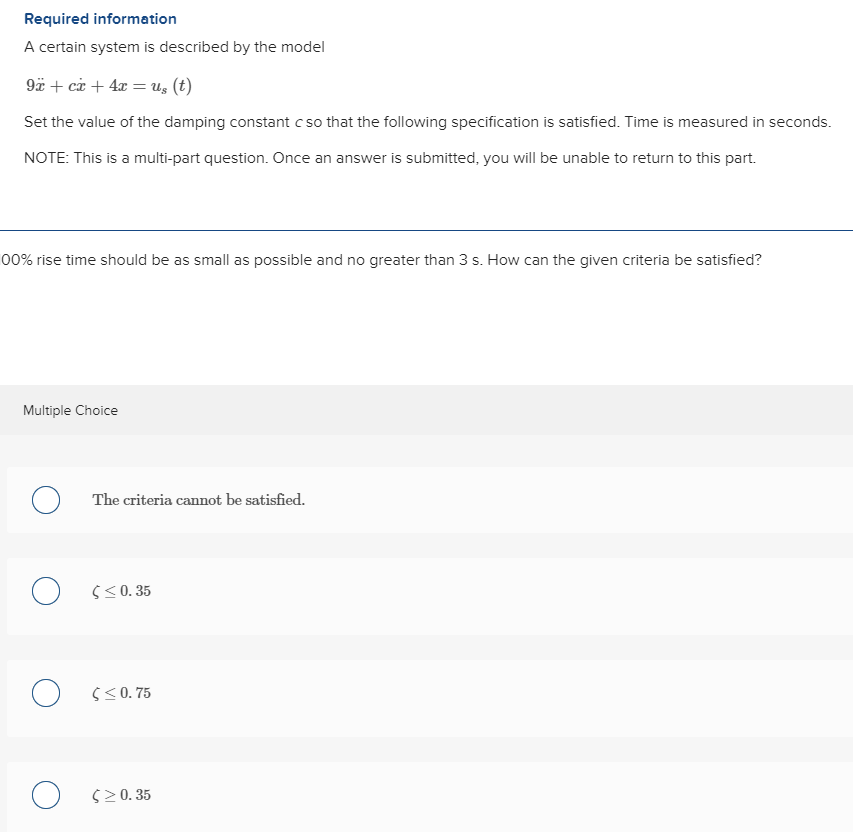
Task: Click the blue horizontal divider line
Action: coord(426,230)
